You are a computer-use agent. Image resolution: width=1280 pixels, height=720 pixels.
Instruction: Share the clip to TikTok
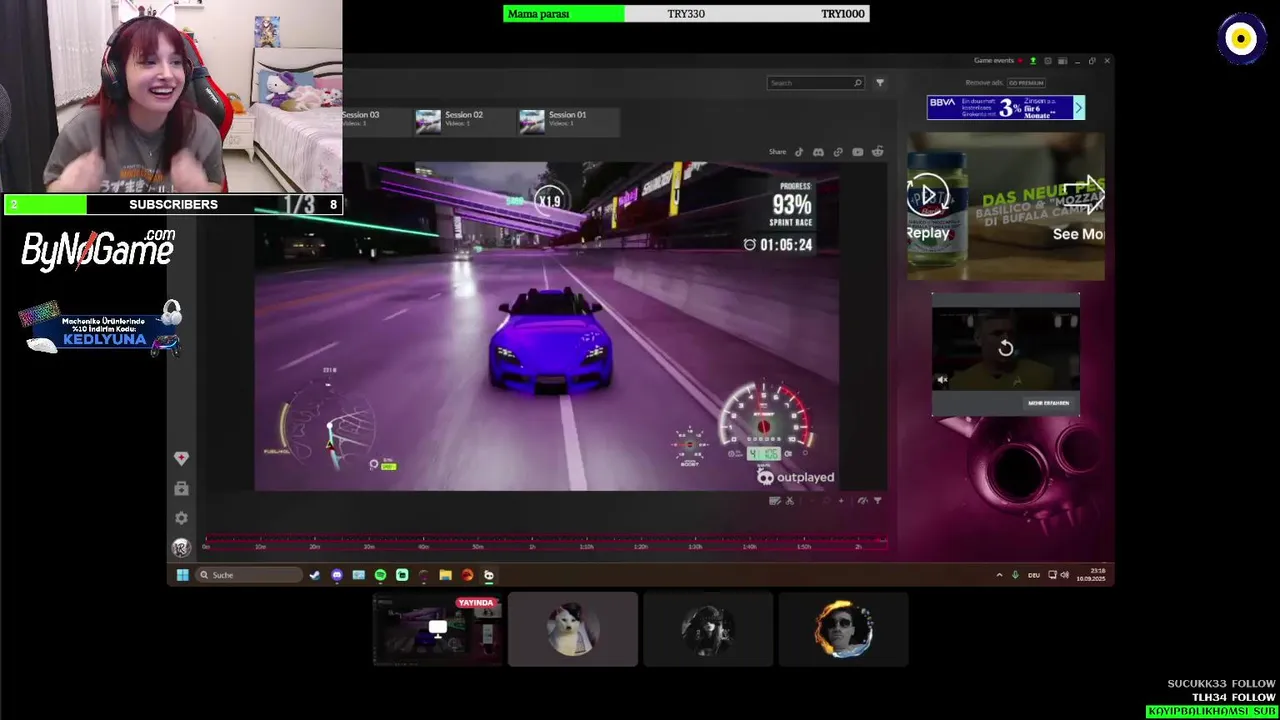click(x=799, y=152)
